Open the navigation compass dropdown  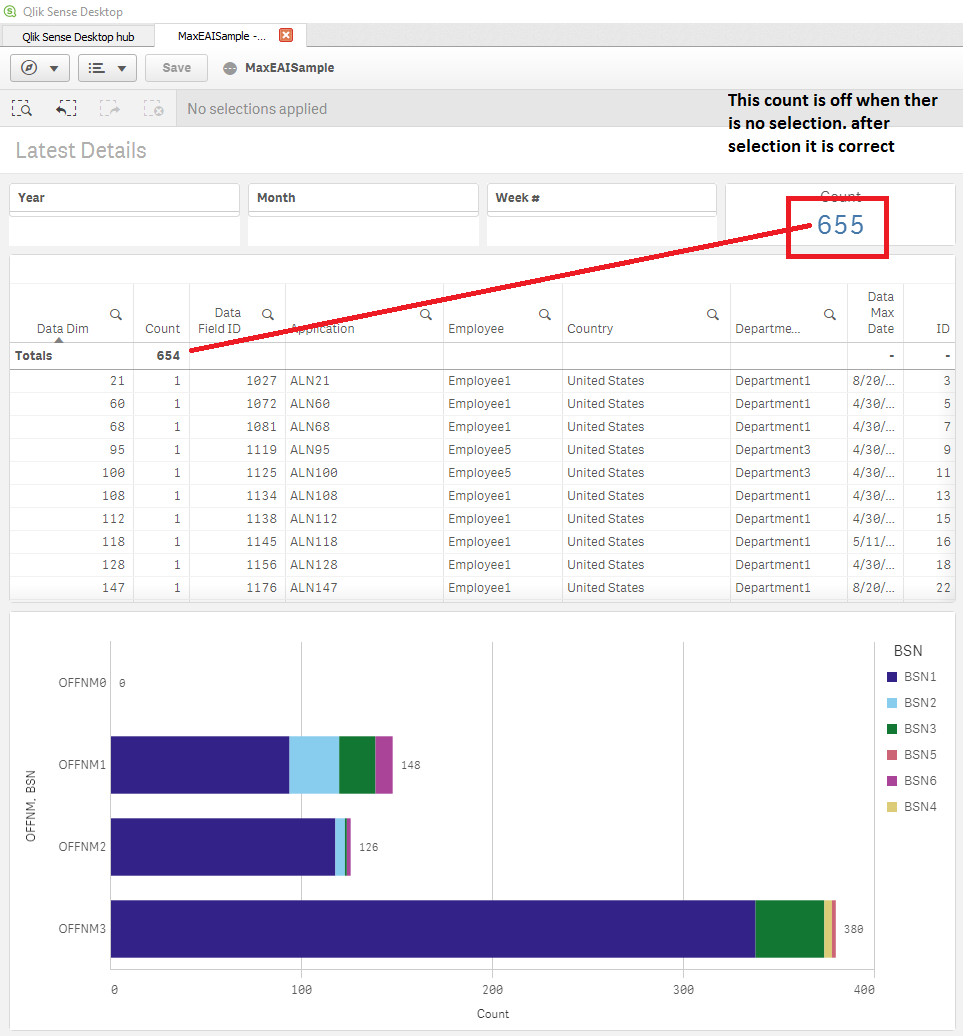(x=40, y=68)
